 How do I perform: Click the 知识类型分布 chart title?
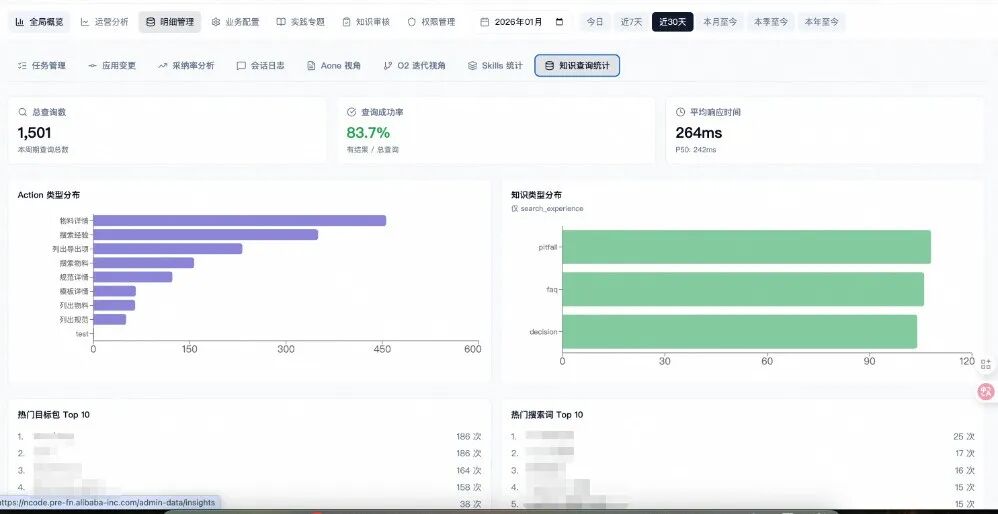tap(536, 195)
